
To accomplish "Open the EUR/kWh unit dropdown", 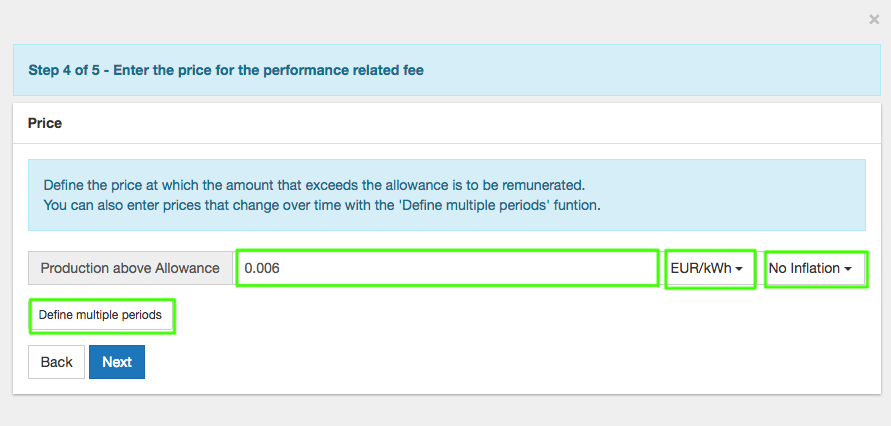I will 710,268.
